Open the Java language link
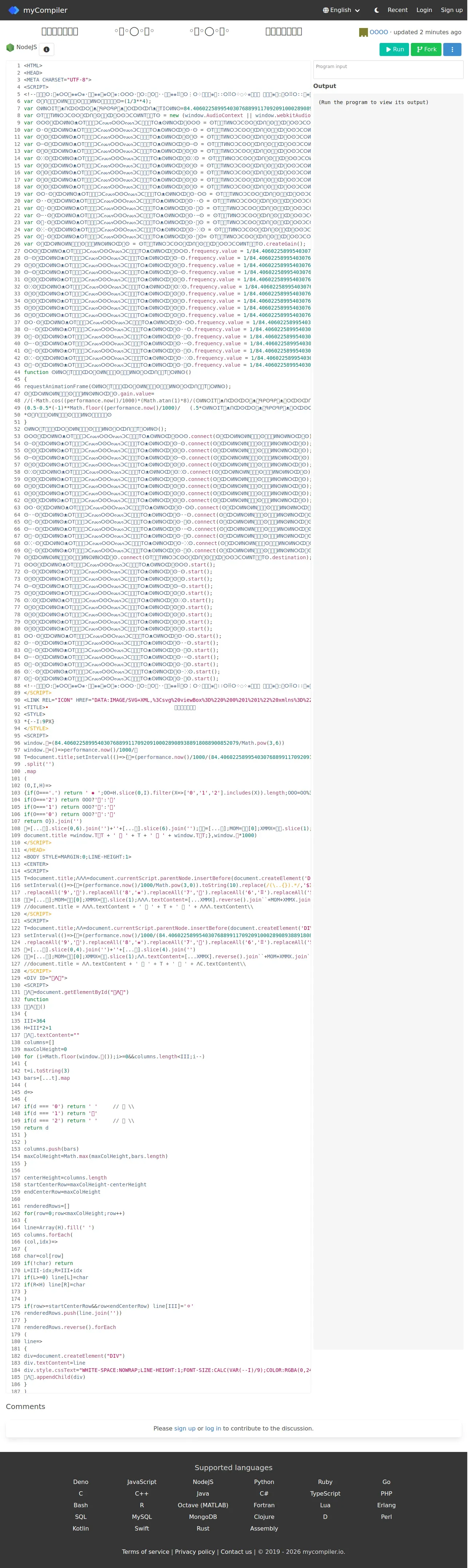468x1568 pixels. (203, 1493)
